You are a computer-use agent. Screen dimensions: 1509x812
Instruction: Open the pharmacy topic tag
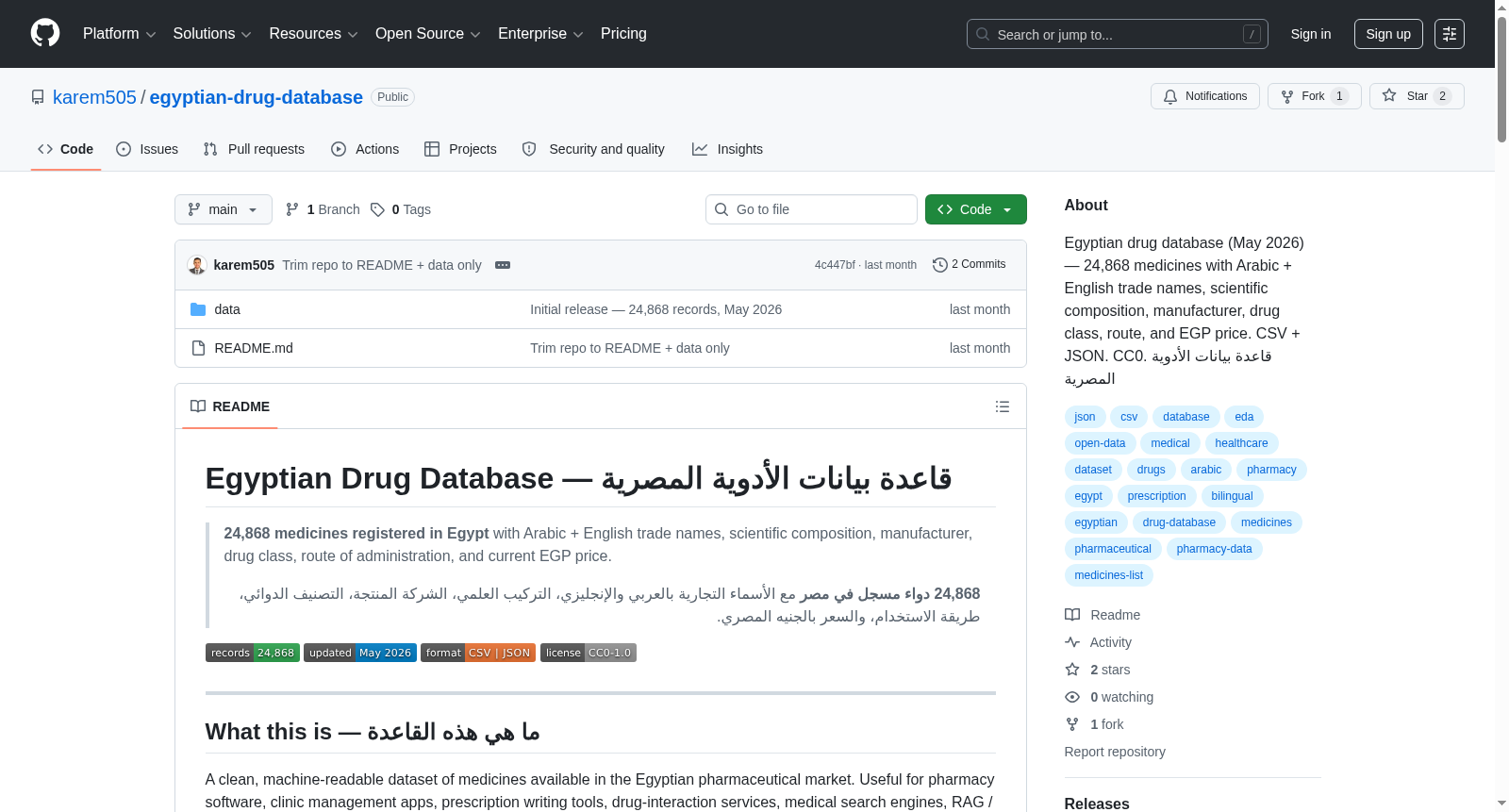point(1271,470)
